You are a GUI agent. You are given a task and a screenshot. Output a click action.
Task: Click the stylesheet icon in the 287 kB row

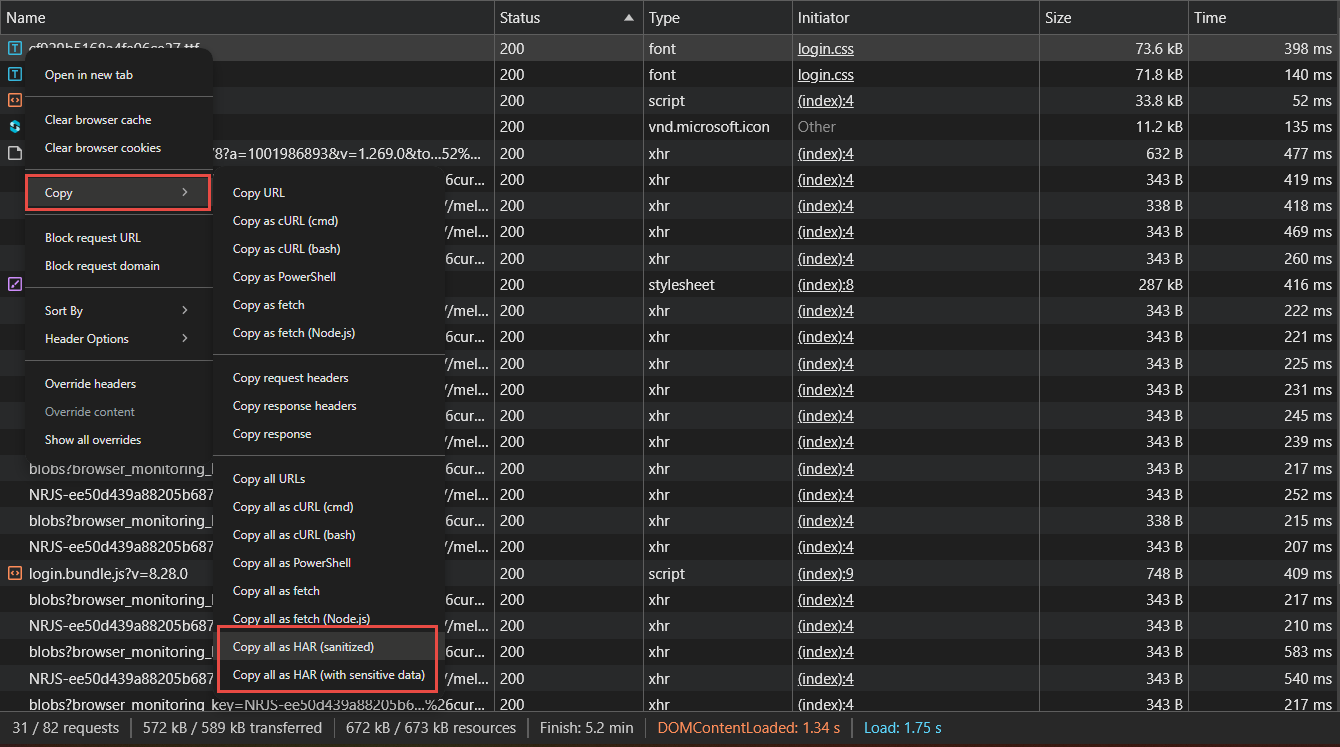pos(15,284)
